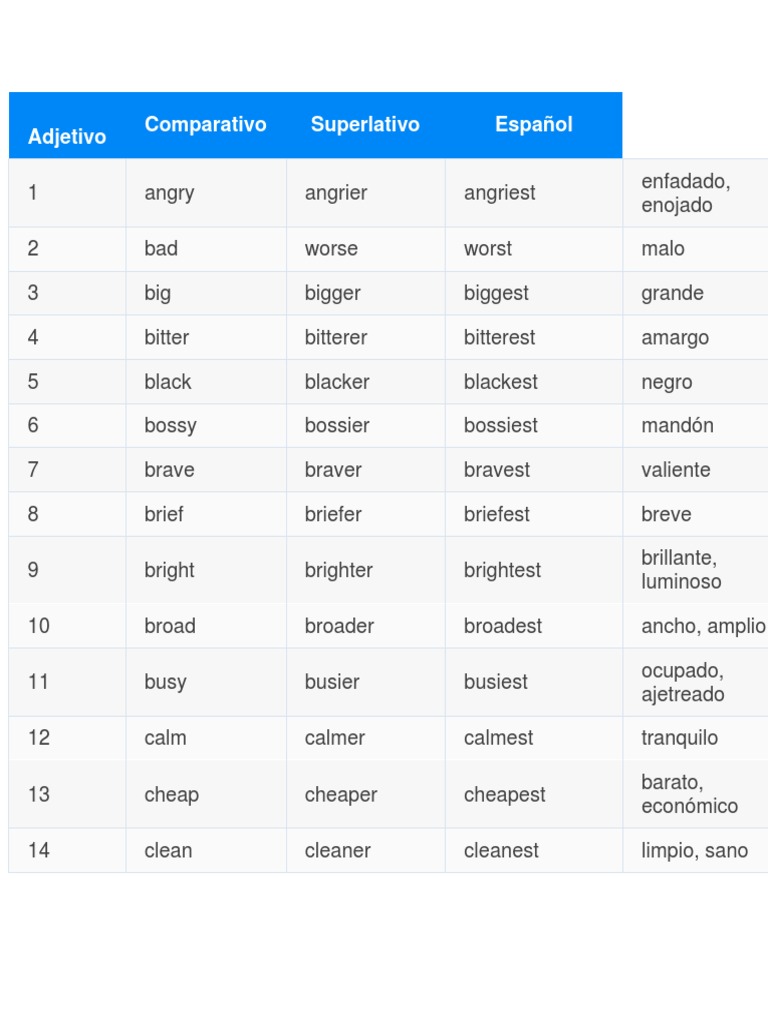Screen dimensions: 768x1024
Task: Click the word "bossy" in row 6
Action: click(x=170, y=425)
